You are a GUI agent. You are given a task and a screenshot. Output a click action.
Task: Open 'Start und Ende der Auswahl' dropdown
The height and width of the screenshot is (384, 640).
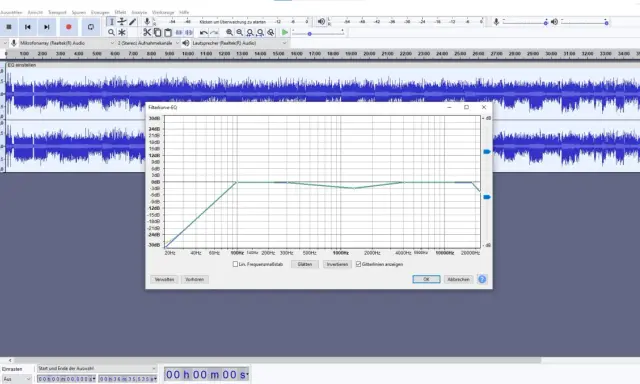click(x=97, y=368)
